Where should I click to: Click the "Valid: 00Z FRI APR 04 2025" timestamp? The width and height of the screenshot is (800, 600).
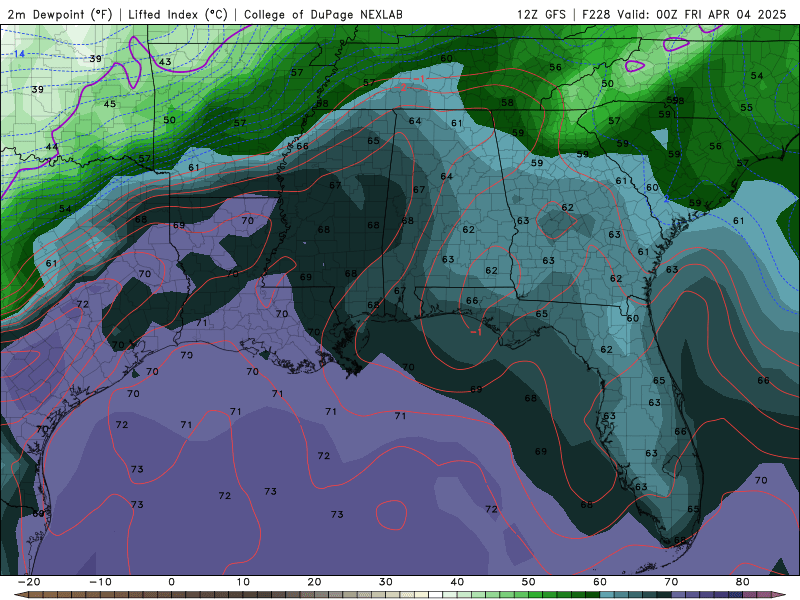click(702, 14)
